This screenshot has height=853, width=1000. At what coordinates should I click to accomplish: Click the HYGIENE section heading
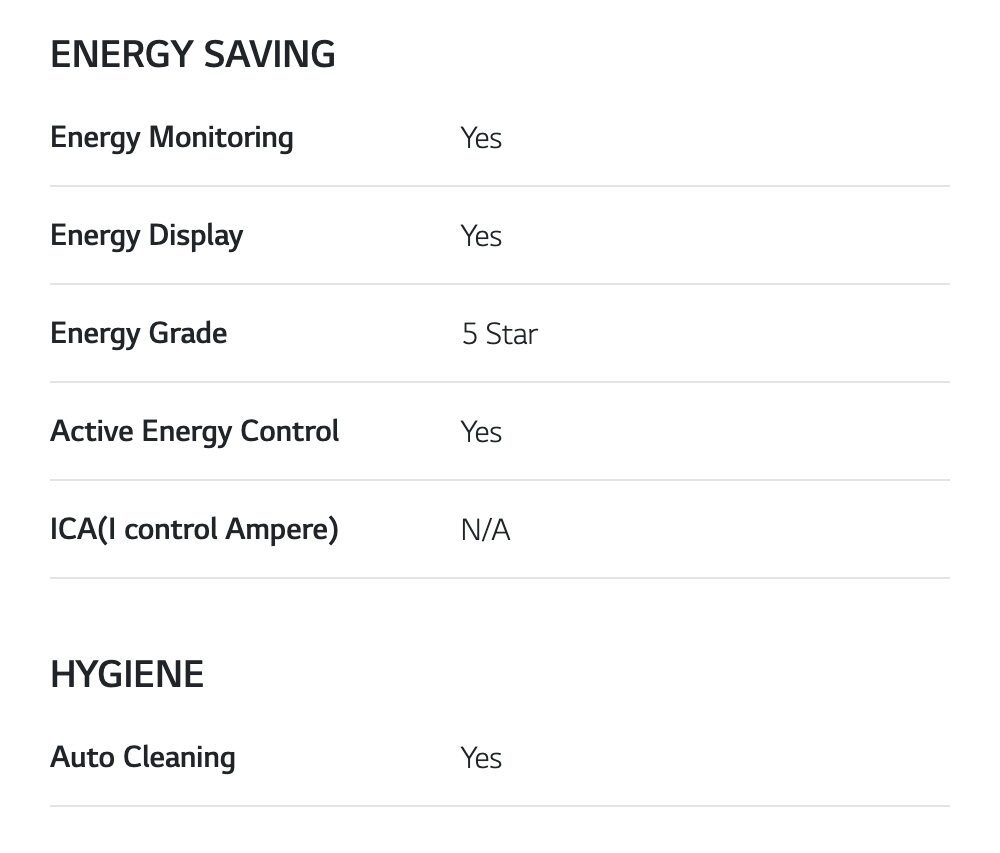coord(126,675)
